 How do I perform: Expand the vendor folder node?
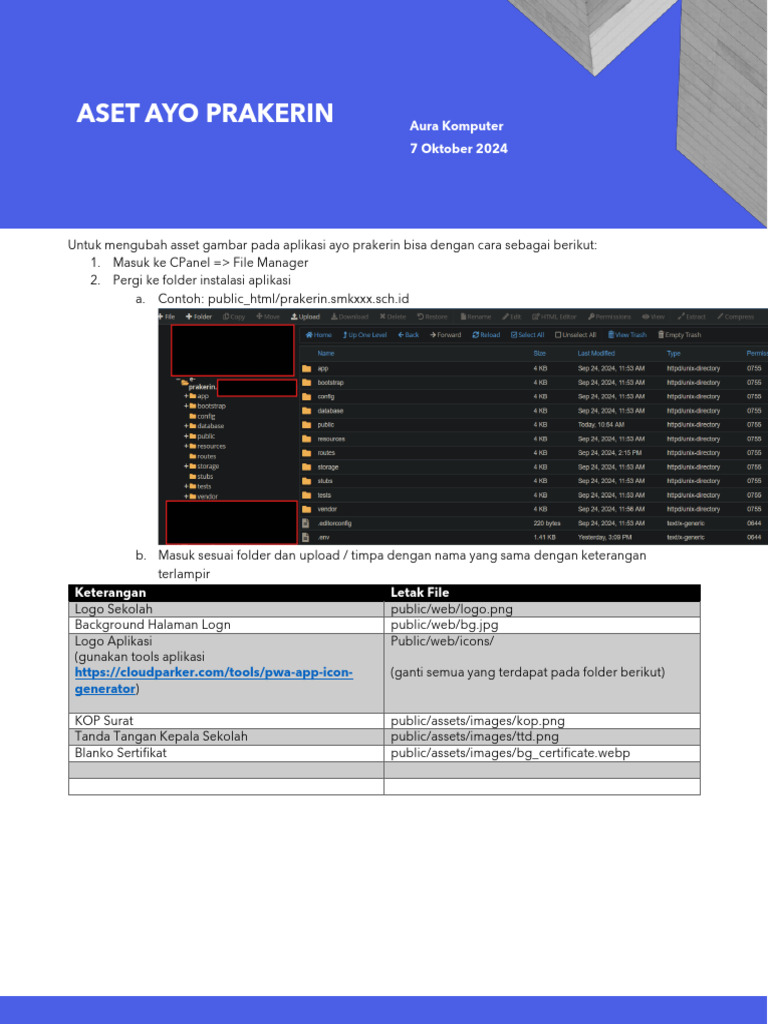pyautogui.click(x=186, y=496)
